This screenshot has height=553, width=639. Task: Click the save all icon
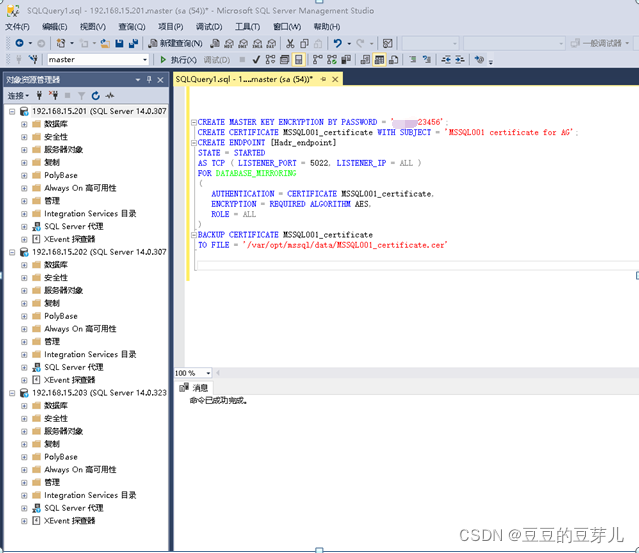pos(133,43)
